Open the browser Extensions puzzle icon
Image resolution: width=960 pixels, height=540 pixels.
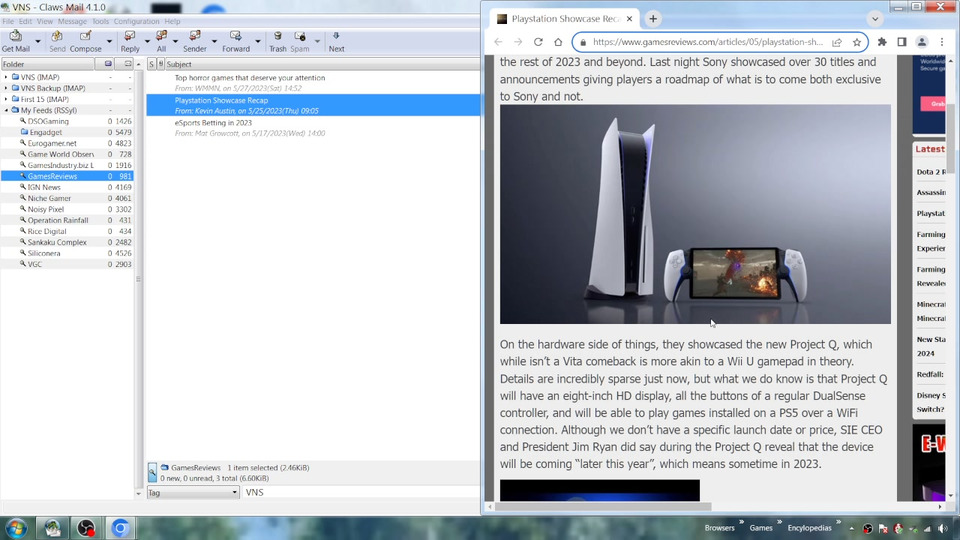882,42
